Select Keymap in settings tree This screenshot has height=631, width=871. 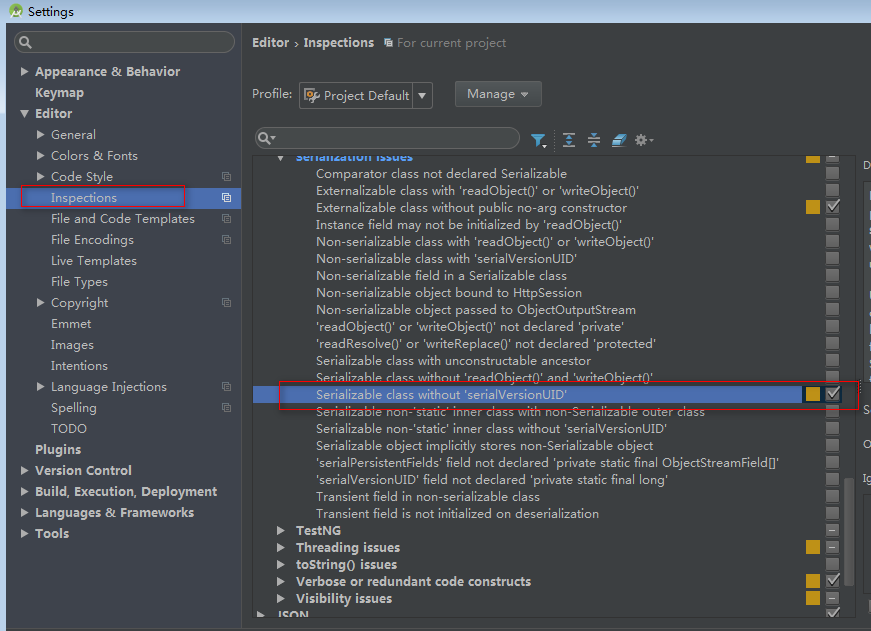[59, 92]
